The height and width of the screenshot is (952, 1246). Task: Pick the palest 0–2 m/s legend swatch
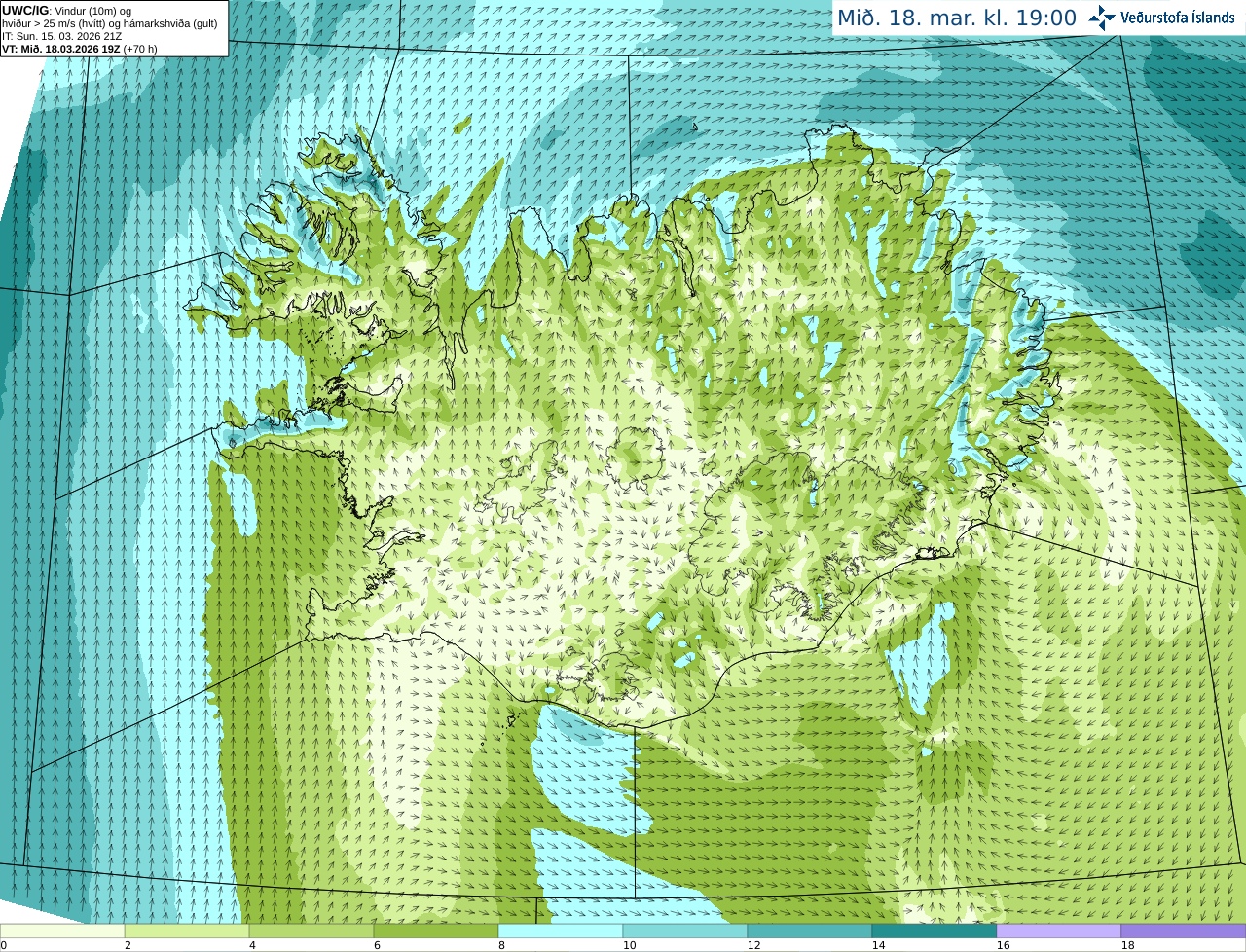point(62,931)
